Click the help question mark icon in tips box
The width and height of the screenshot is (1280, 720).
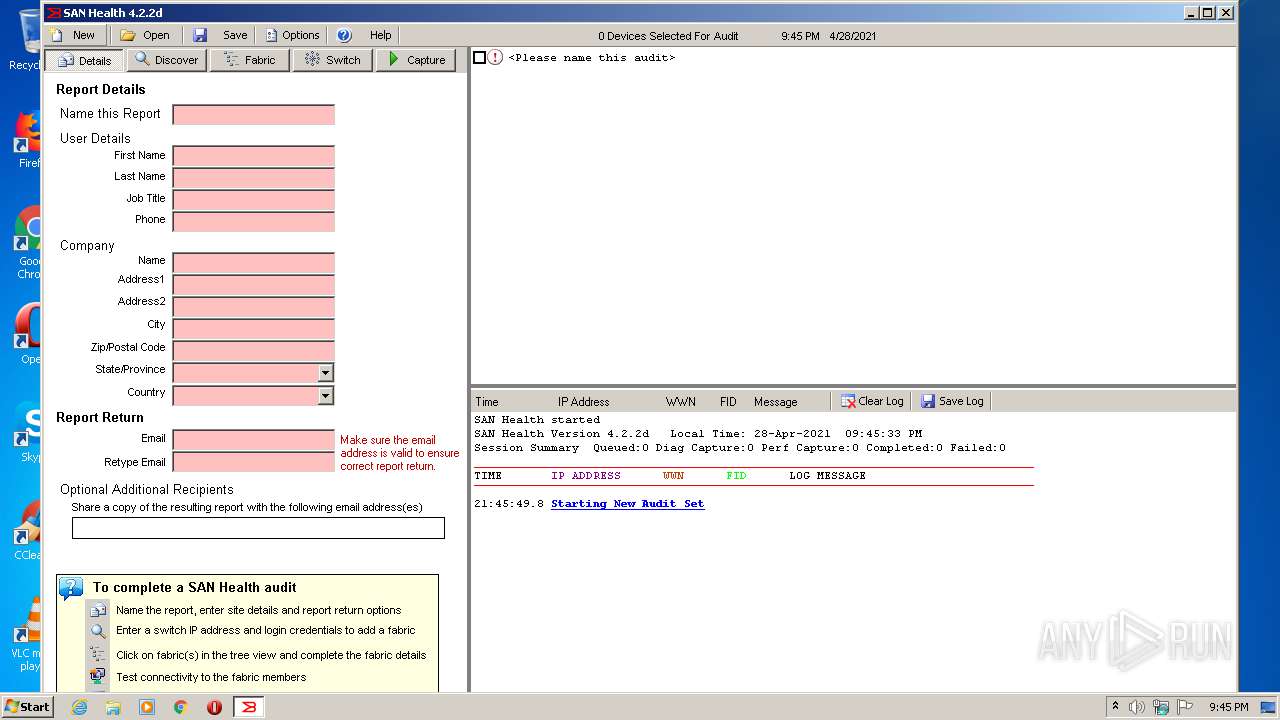click(x=72, y=588)
